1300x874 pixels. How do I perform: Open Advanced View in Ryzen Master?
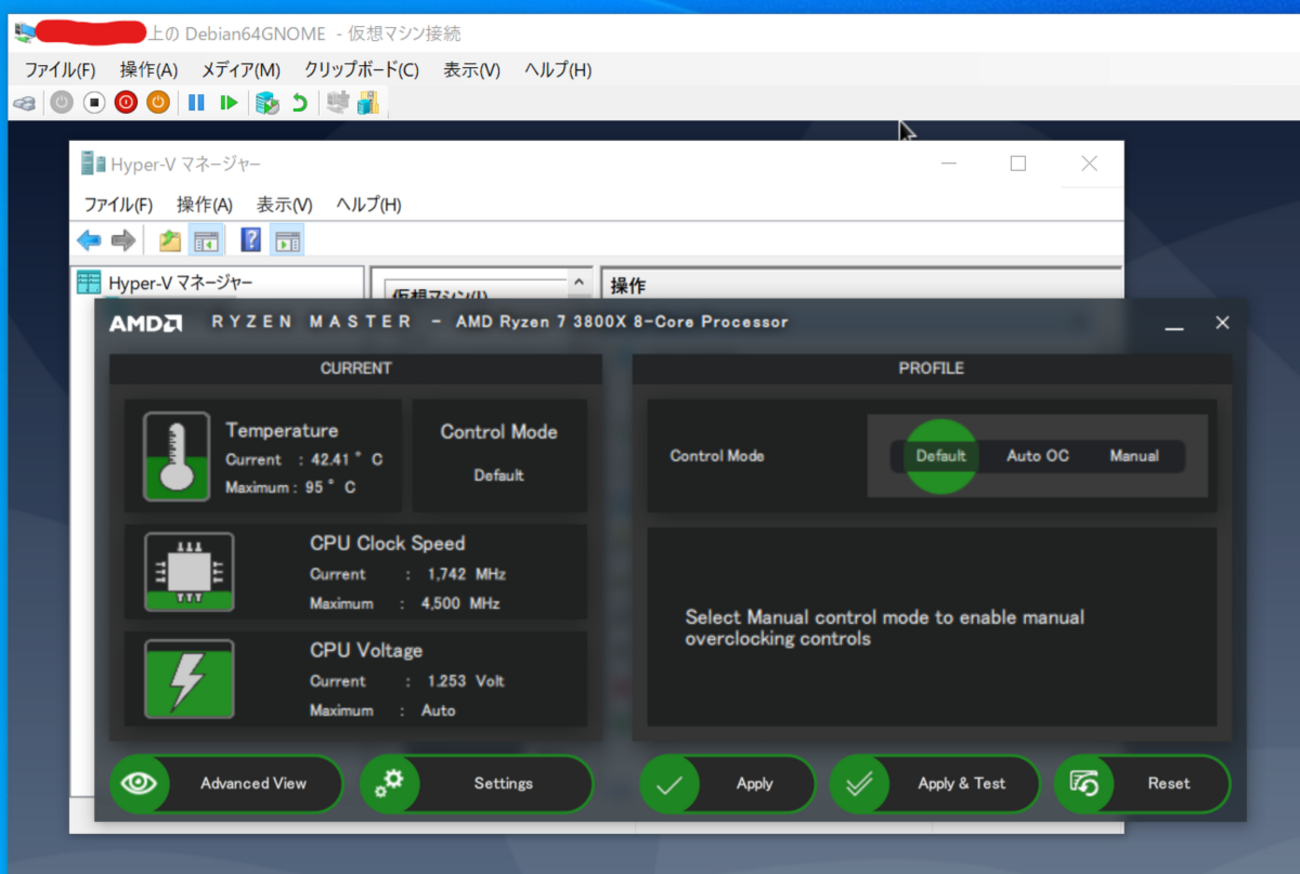[226, 784]
